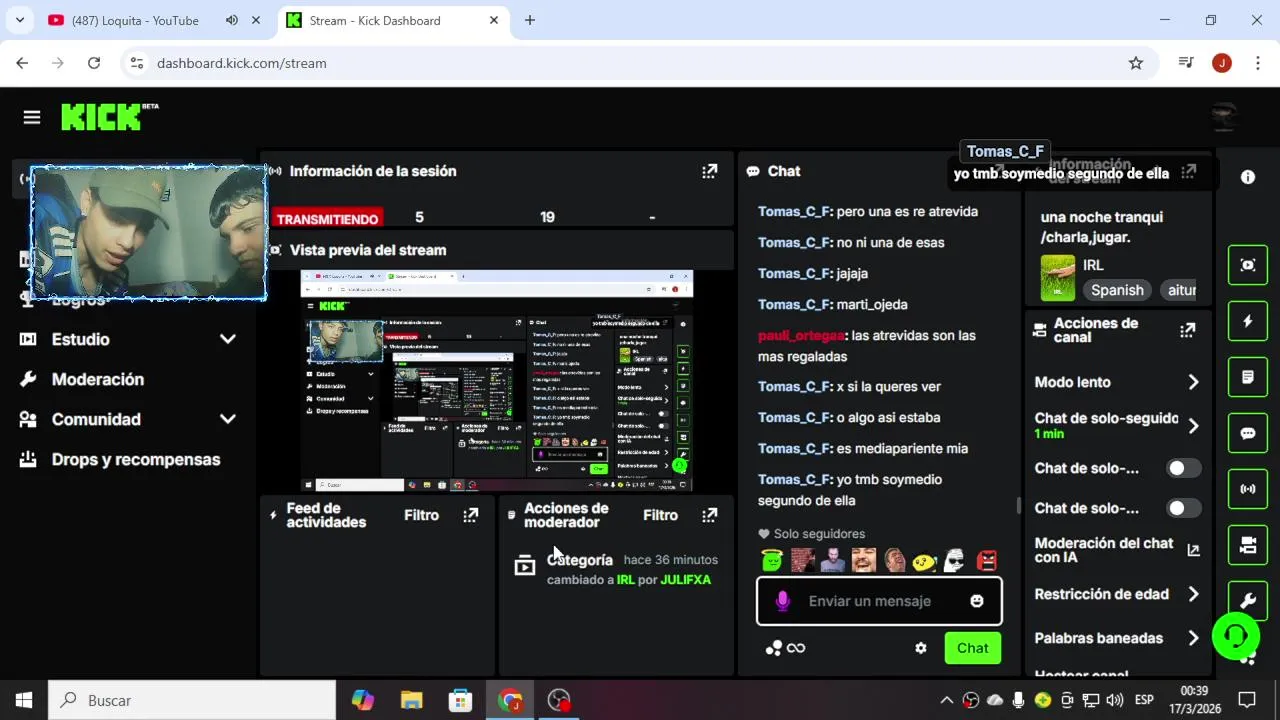The height and width of the screenshot is (720, 1280).
Task: Toggle the first Chat de solo-... switch
Action: (x=1184, y=468)
